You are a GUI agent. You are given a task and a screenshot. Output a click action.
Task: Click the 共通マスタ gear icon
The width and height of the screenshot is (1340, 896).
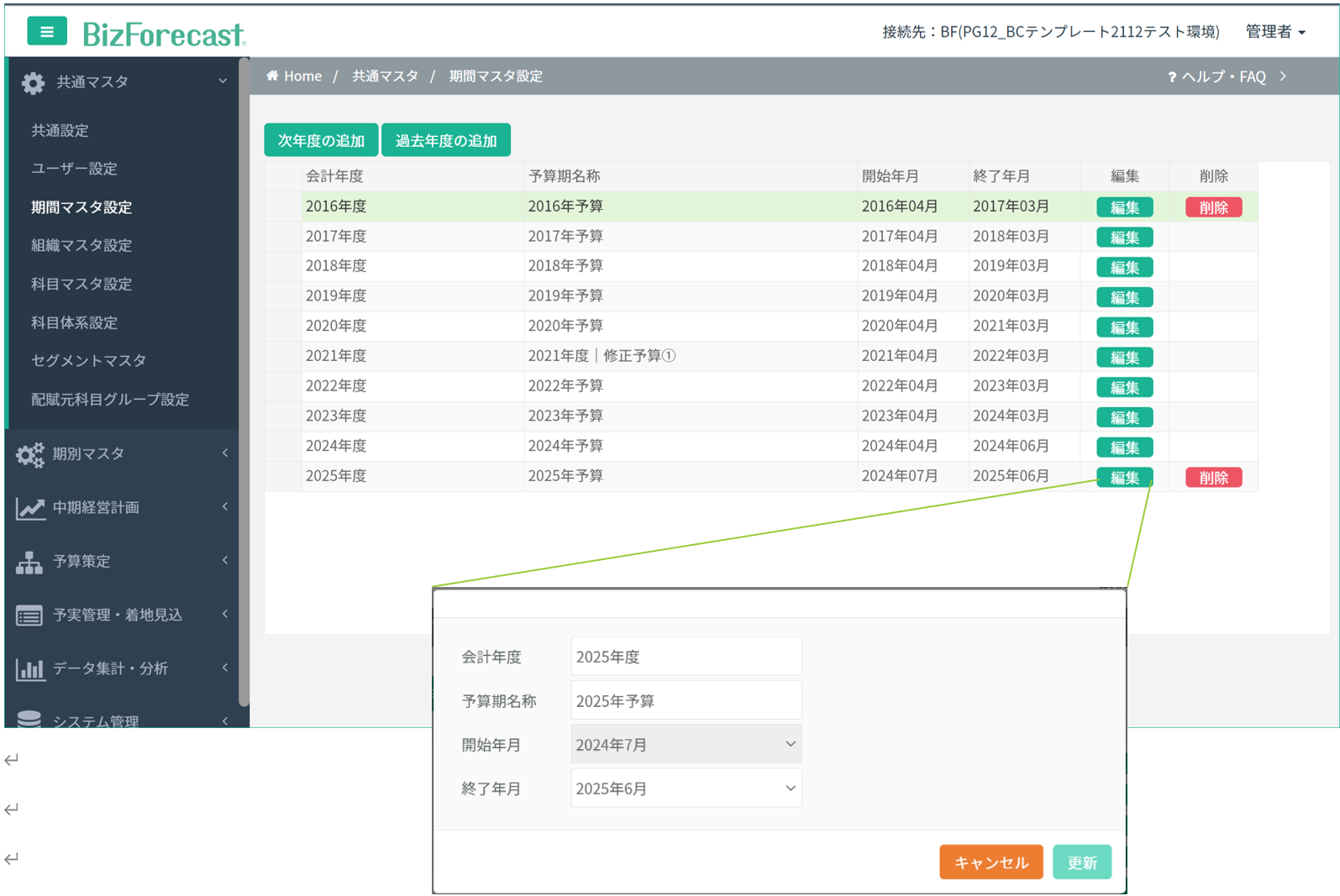click(x=33, y=82)
